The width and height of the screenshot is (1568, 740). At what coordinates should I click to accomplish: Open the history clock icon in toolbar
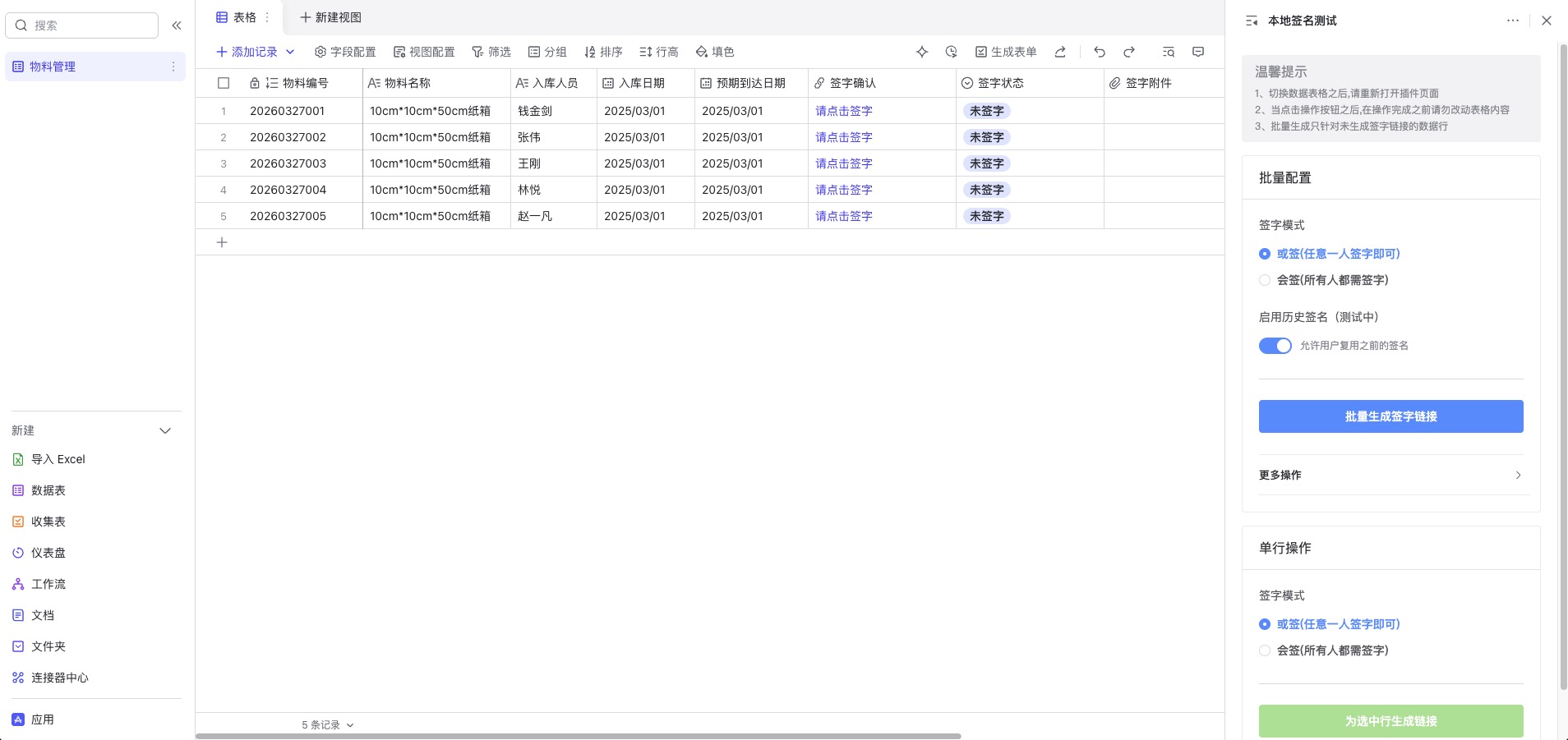pyautogui.click(x=951, y=52)
